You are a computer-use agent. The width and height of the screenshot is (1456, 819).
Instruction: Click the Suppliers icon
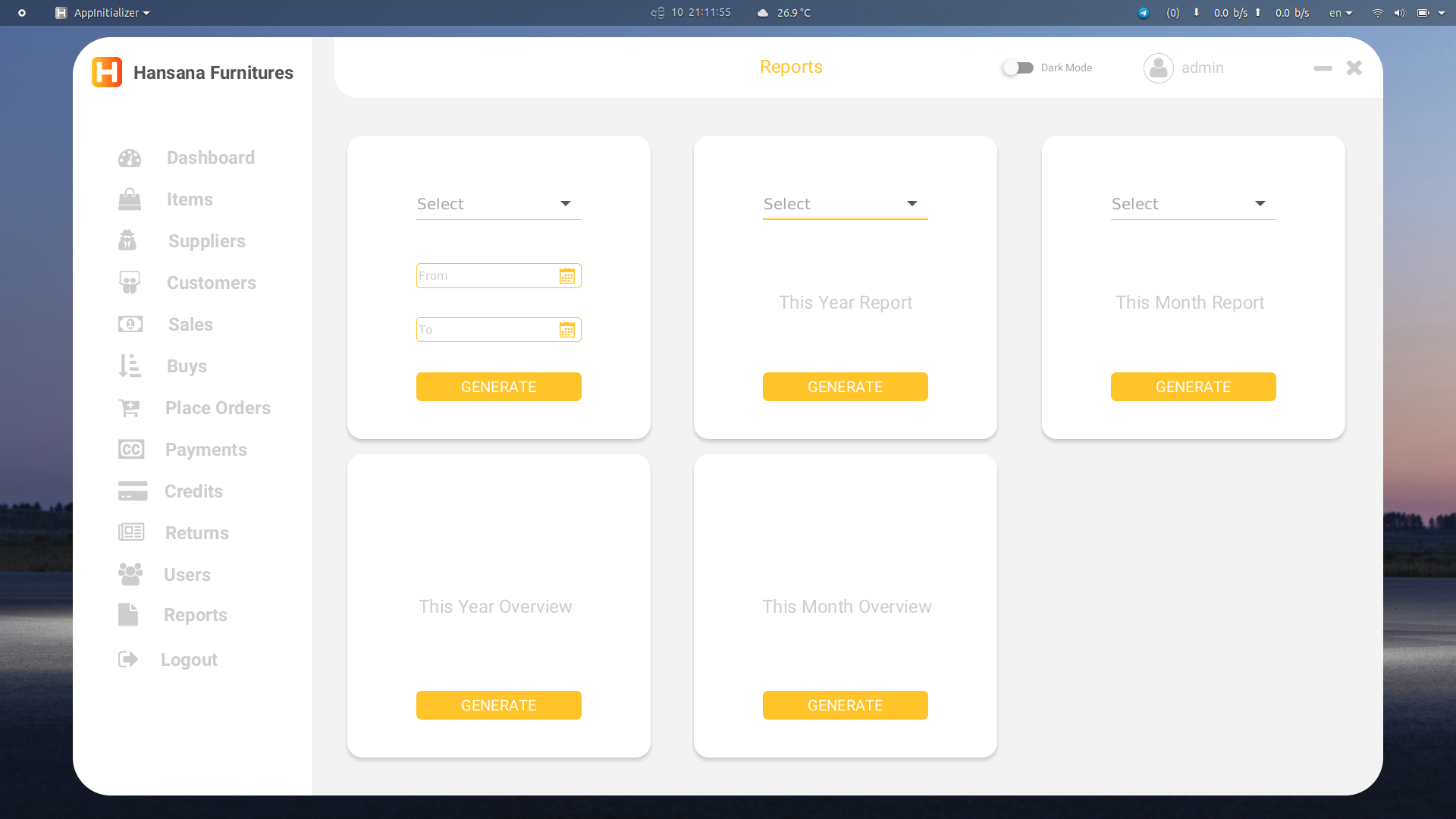pyautogui.click(x=128, y=240)
